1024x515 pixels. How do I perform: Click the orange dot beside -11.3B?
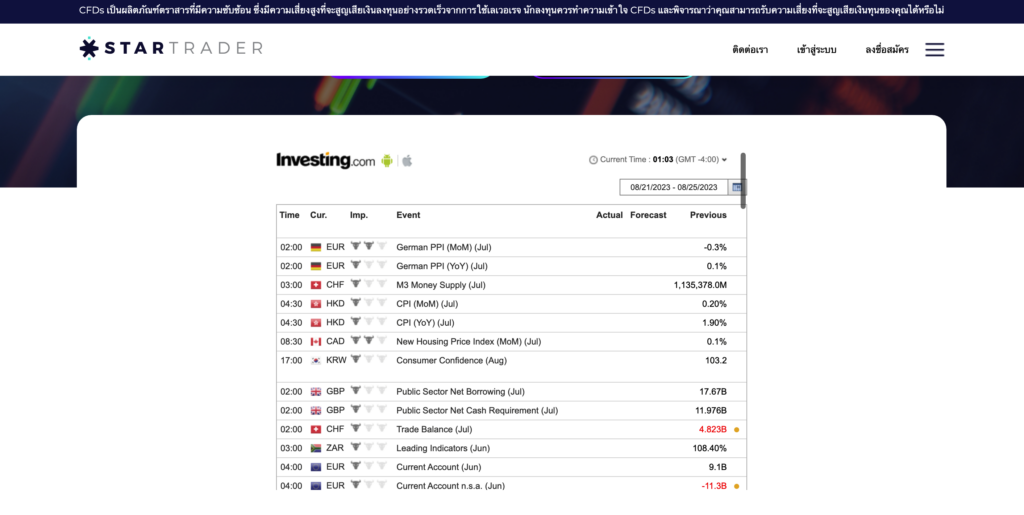pyautogui.click(x=737, y=486)
